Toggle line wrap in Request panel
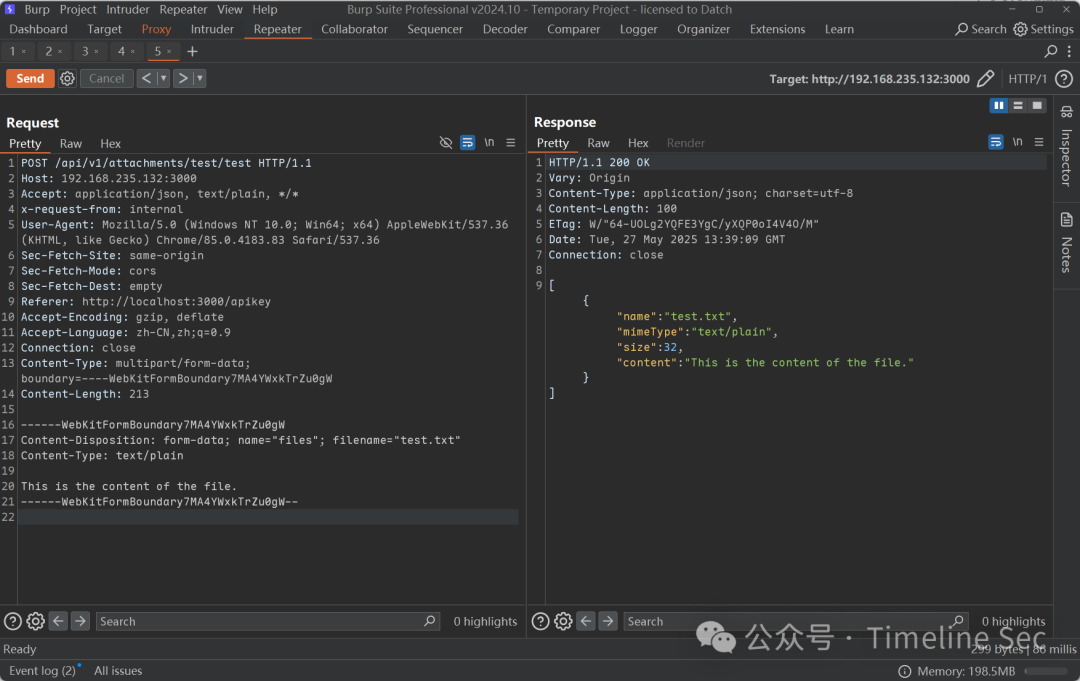This screenshot has width=1080, height=681. click(x=467, y=143)
